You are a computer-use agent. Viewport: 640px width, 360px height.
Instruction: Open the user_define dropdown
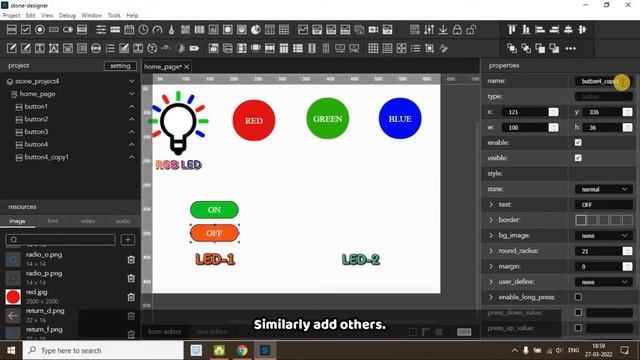pos(604,282)
